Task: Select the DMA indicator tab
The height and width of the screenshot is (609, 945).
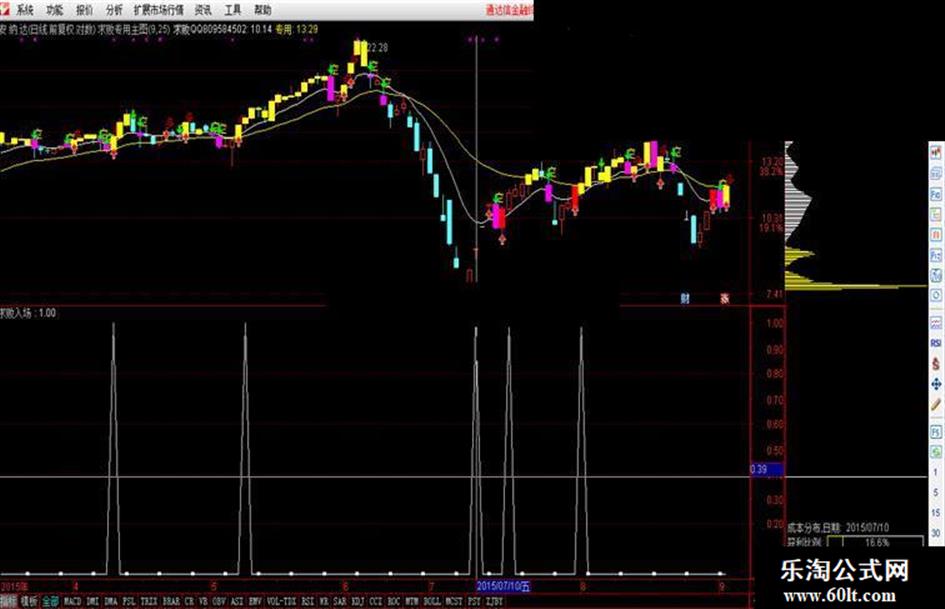Action: (111, 601)
